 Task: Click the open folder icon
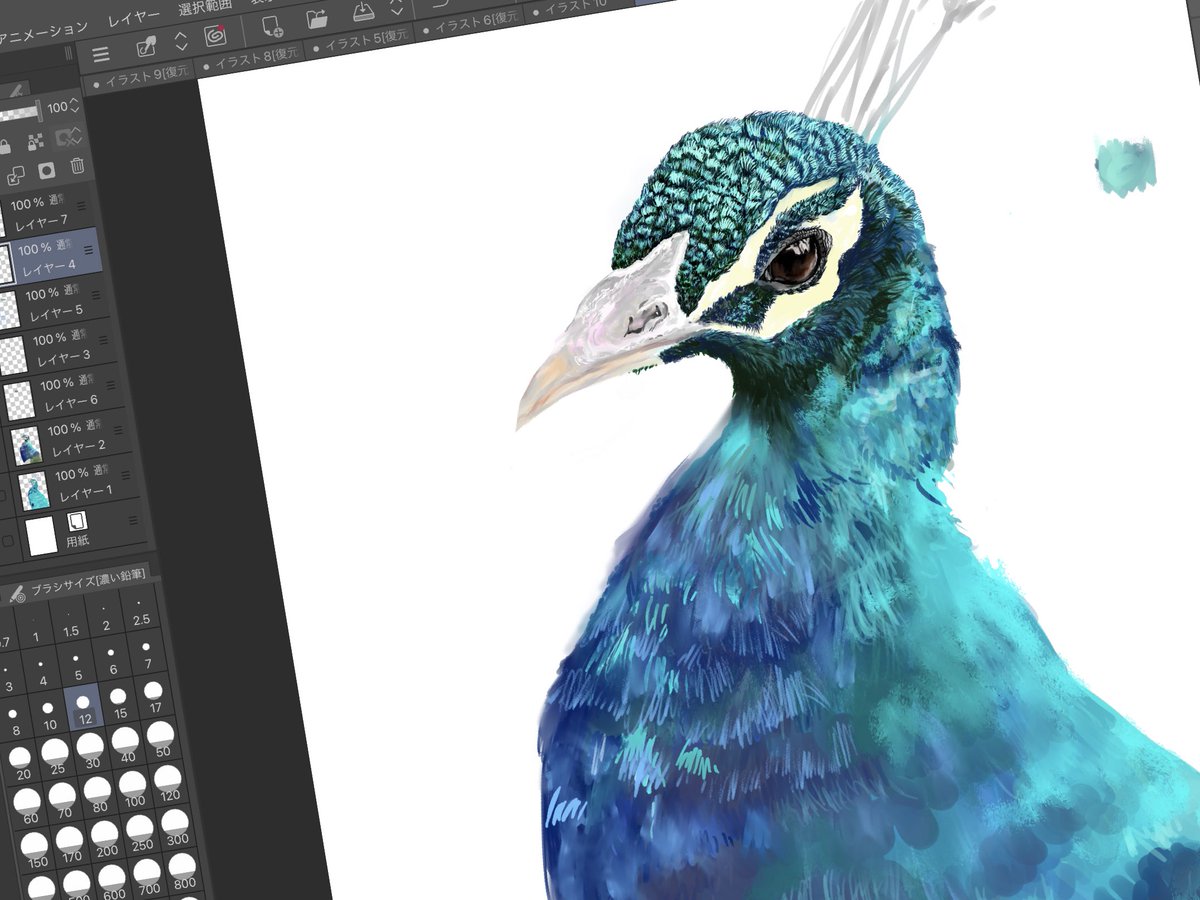[318, 17]
